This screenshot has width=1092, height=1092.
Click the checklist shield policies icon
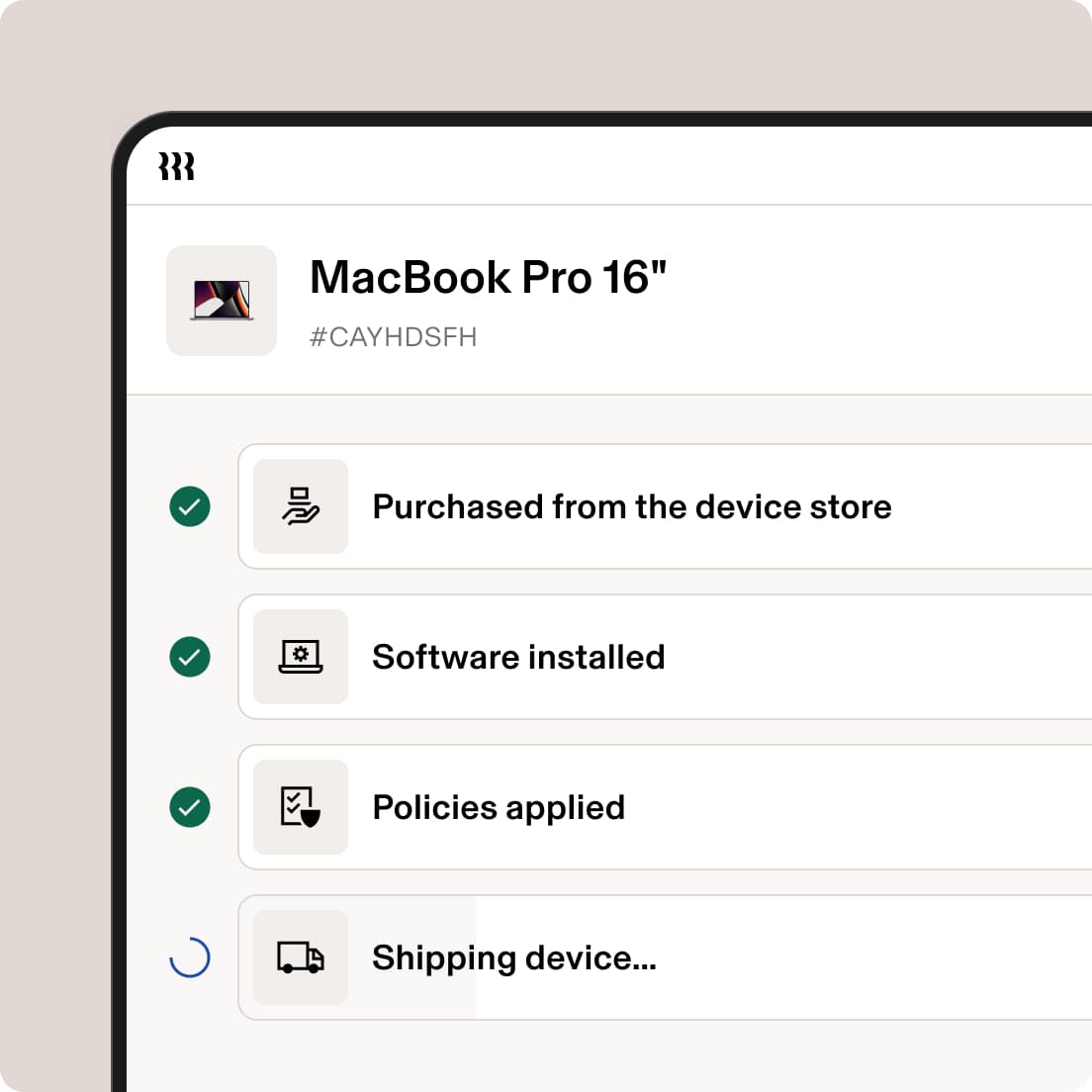point(300,807)
